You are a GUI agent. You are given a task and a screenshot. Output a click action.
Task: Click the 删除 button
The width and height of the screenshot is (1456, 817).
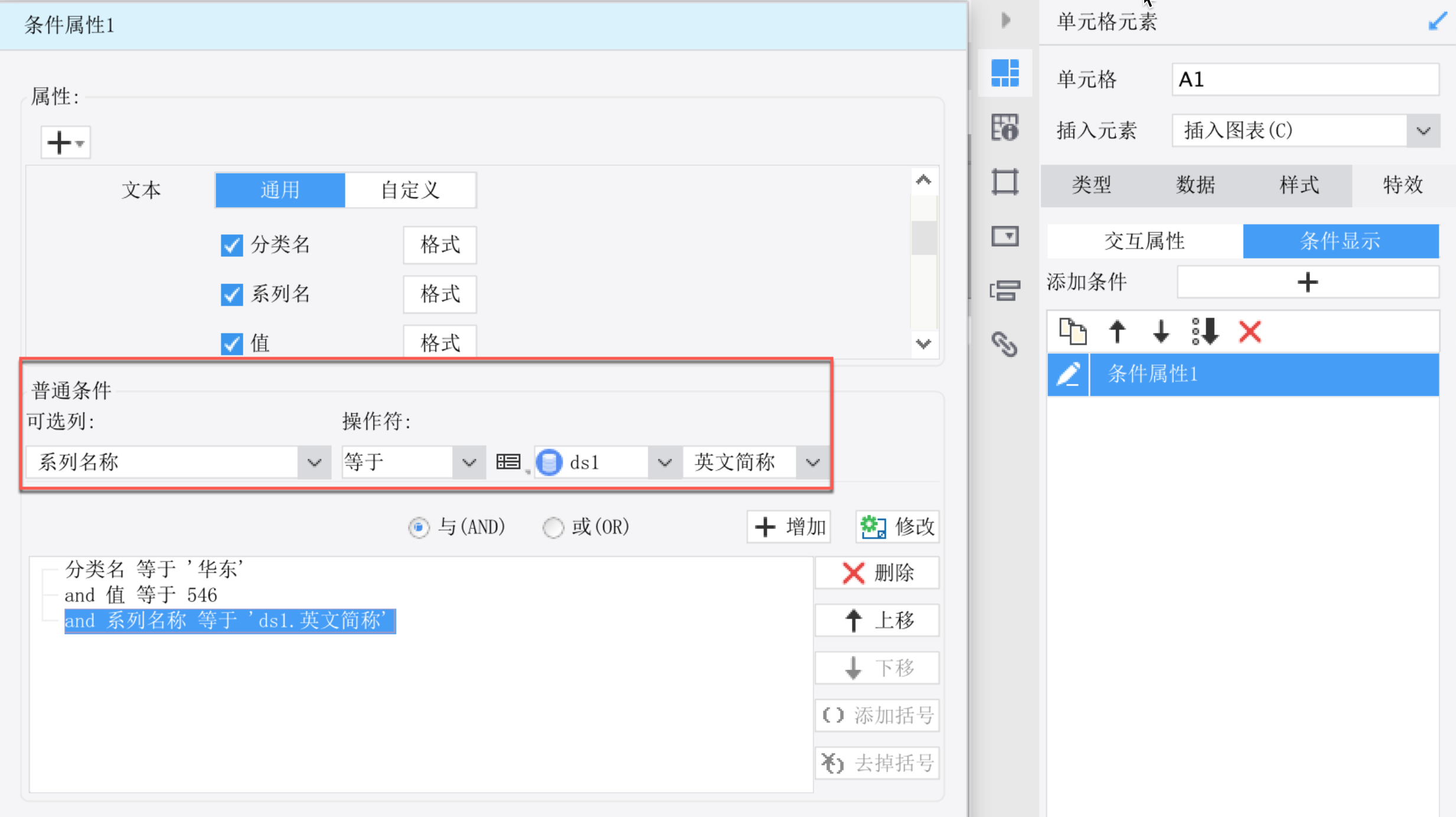click(x=877, y=573)
